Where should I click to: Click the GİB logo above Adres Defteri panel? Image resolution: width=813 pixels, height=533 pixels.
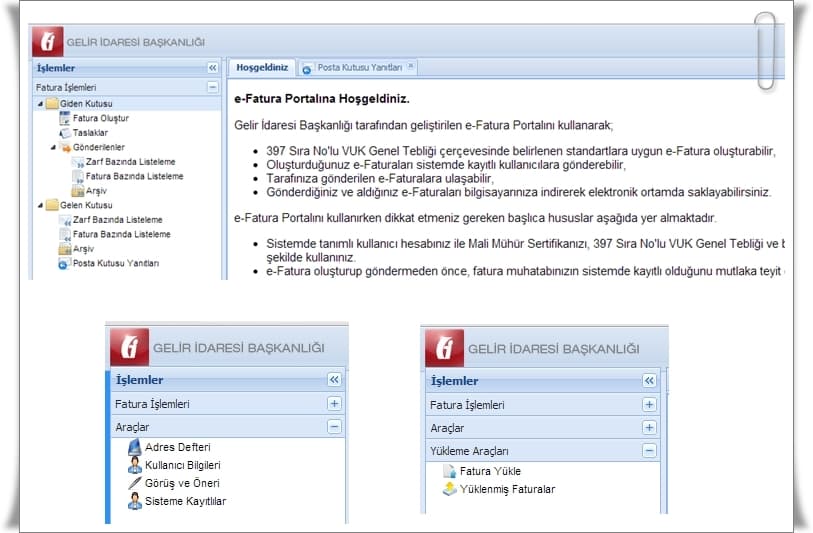pos(130,347)
